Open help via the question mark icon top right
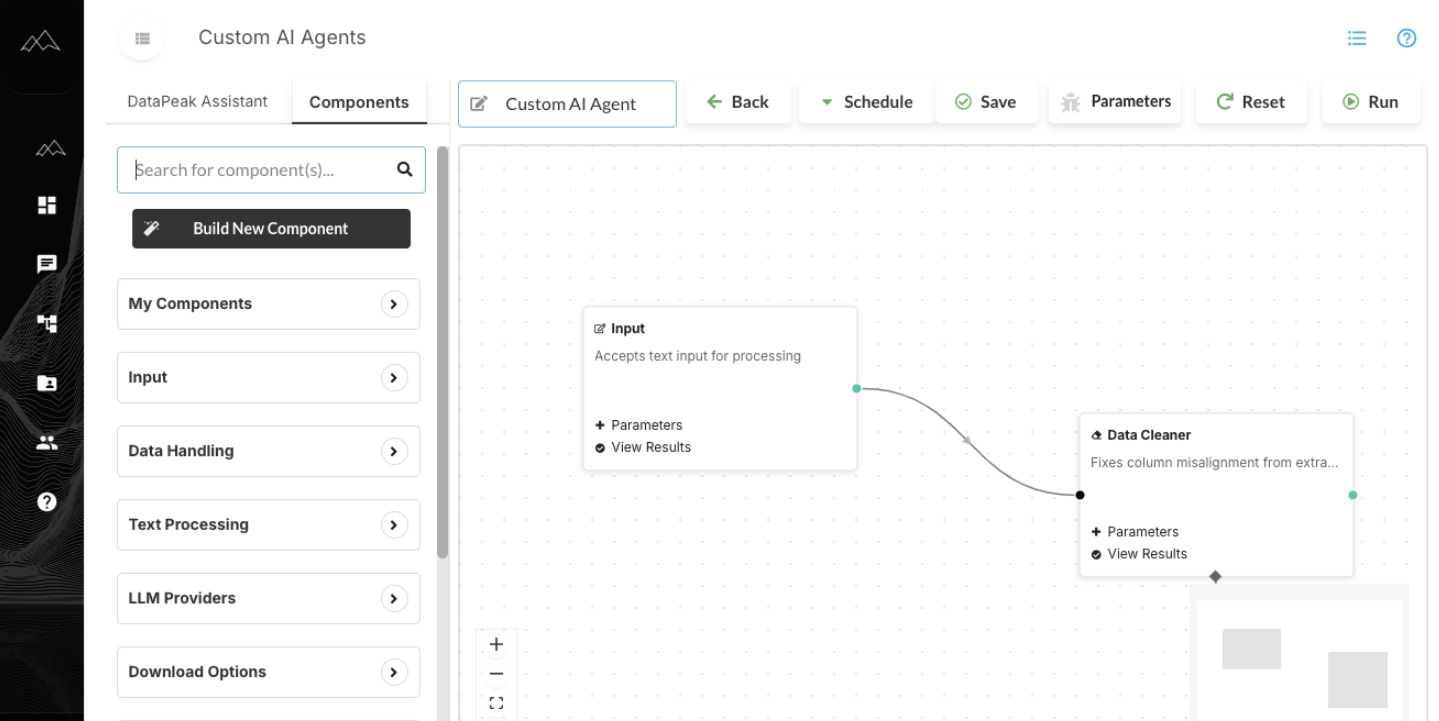 tap(1406, 37)
